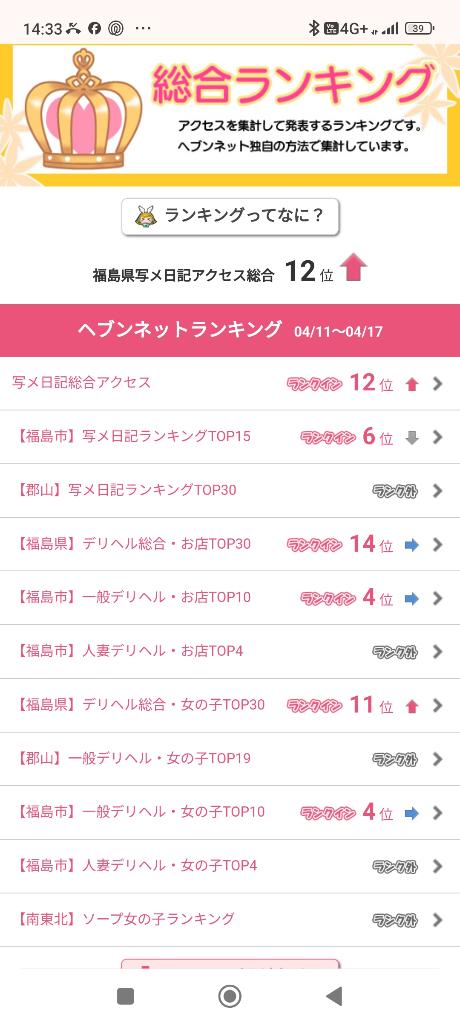Click the large pink up arrow beside 12位
The width and height of the screenshot is (460, 1024).
click(x=353, y=268)
